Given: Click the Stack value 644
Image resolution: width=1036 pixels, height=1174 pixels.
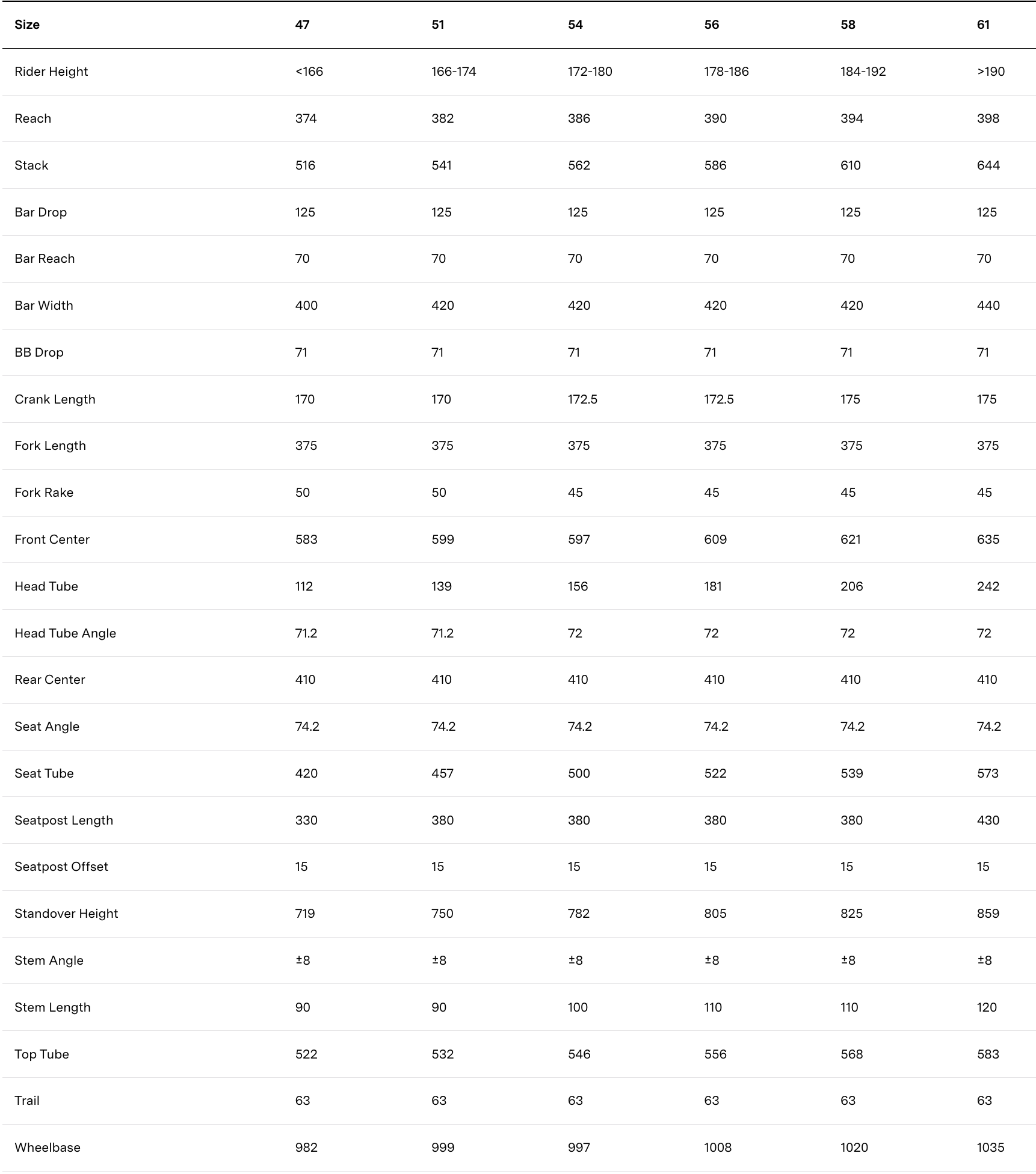Looking at the screenshot, I should (x=988, y=165).
